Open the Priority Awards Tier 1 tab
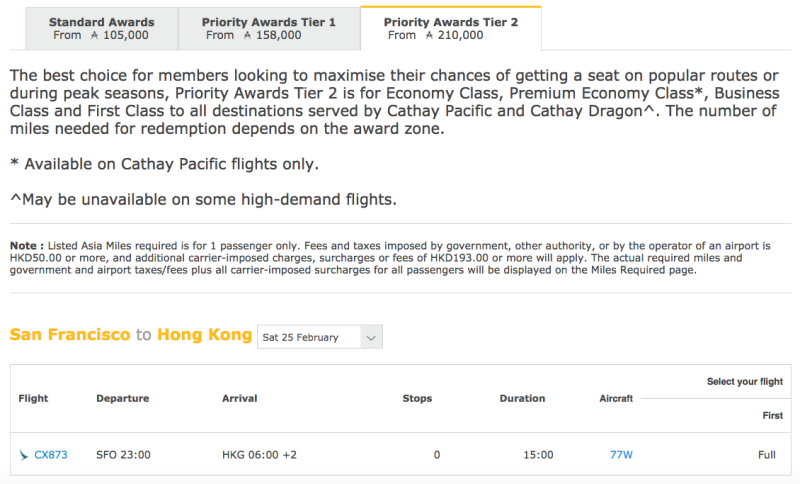800x484 pixels. click(x=269, y=29)
